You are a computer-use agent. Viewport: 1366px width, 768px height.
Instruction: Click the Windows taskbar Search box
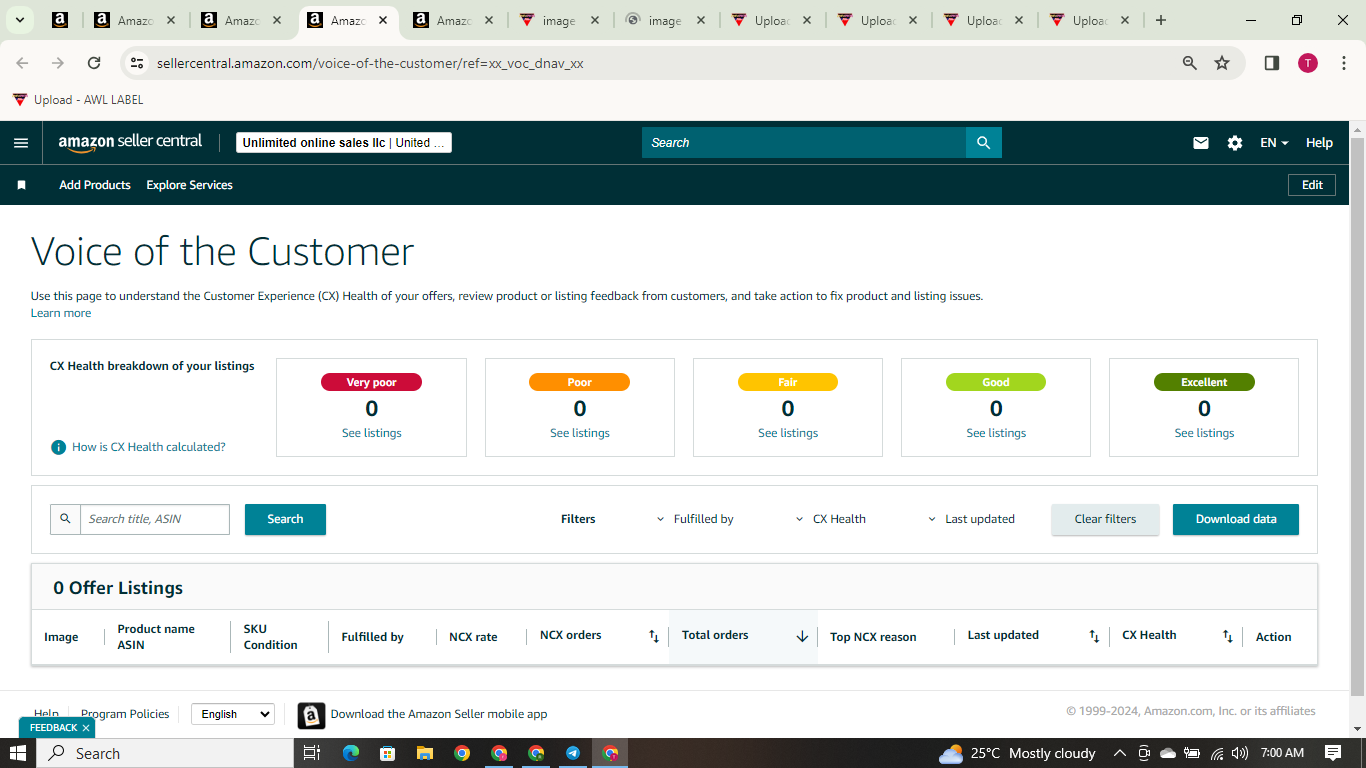(165, 753)
